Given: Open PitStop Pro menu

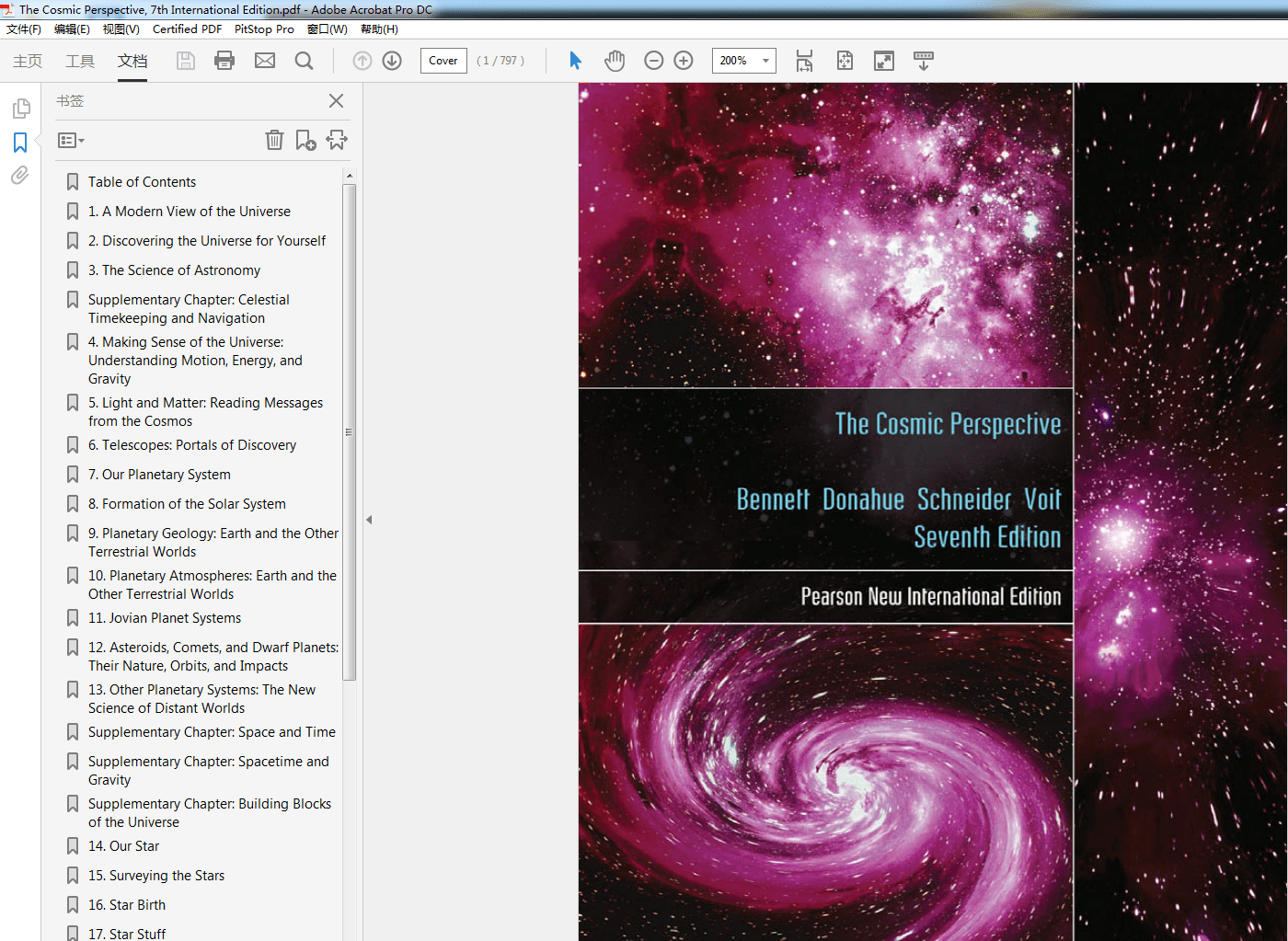Looking at the screenshot, I should click(x=264, y=29).
